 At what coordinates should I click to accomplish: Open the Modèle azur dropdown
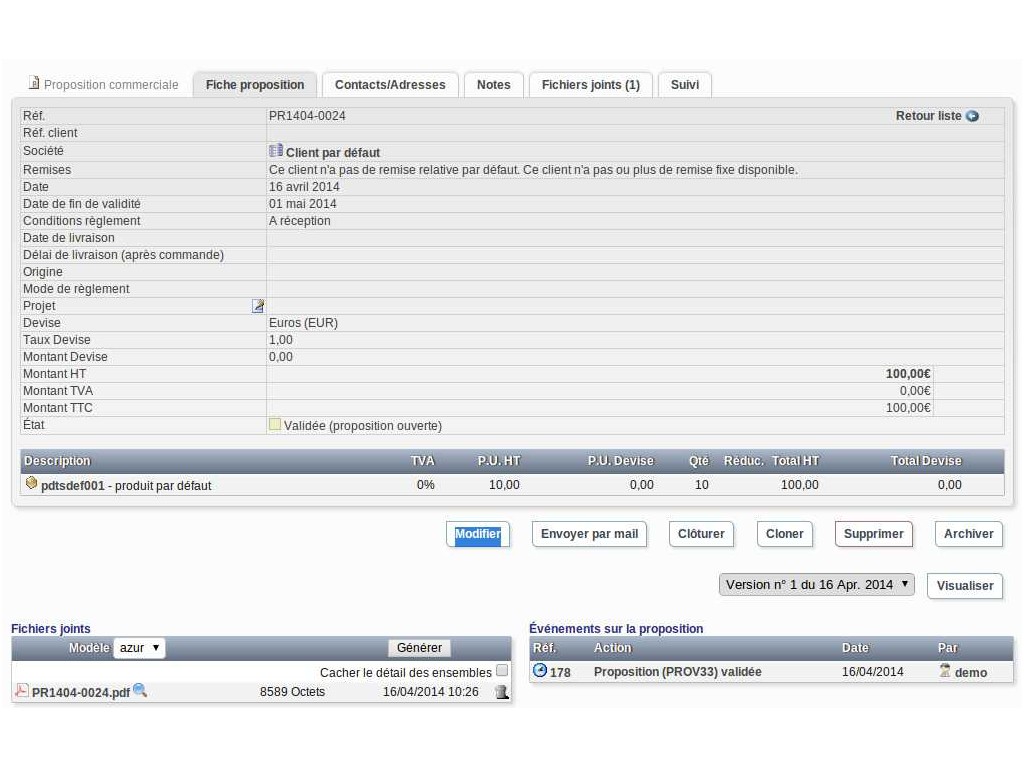(139, 648)
